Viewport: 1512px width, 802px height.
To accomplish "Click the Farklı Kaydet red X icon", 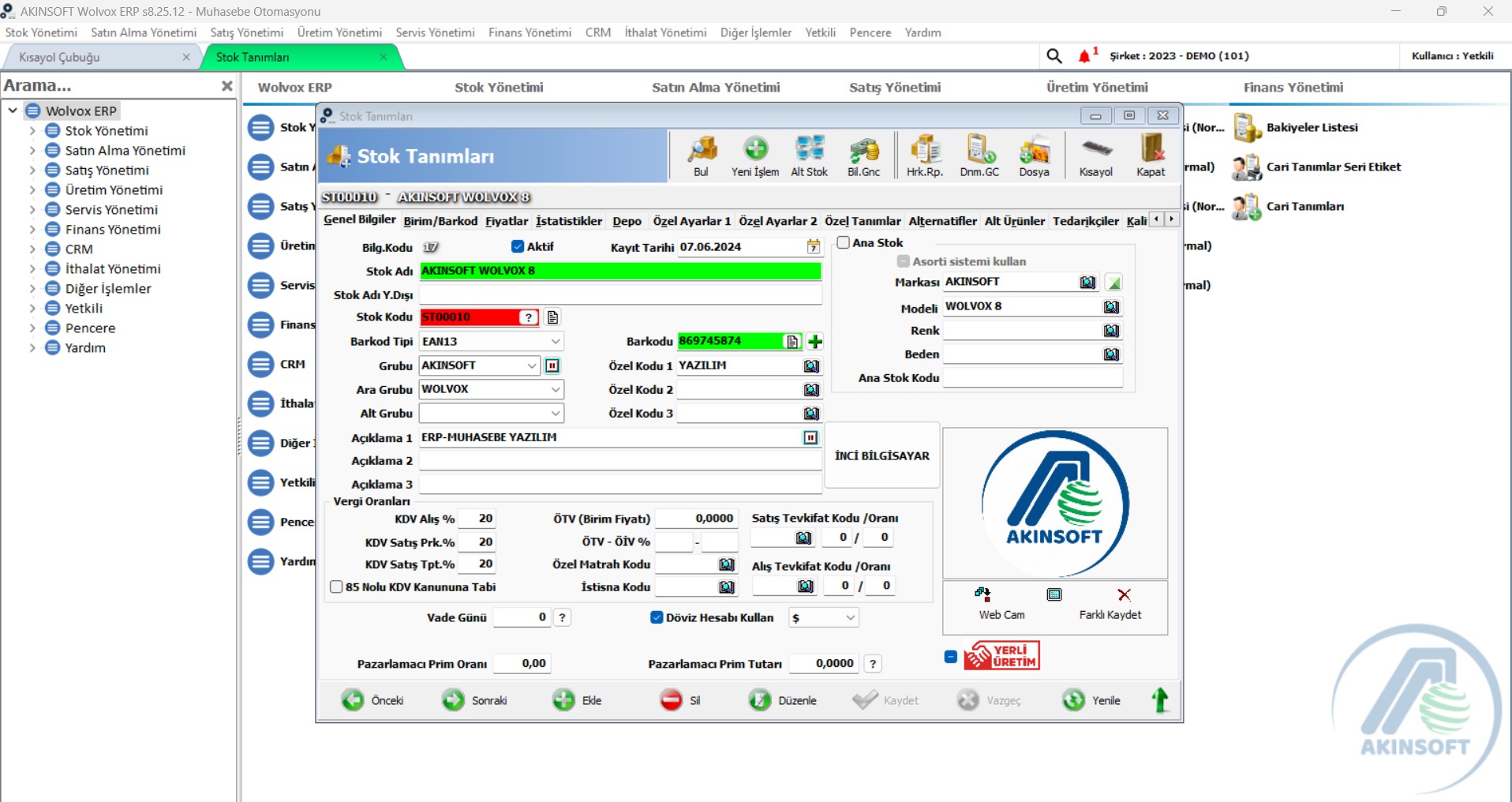I will (1125, 594).
